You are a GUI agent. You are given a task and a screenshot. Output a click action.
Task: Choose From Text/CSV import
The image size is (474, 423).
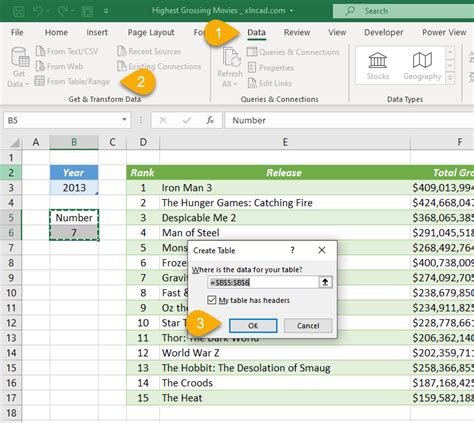tap(67, 51)
